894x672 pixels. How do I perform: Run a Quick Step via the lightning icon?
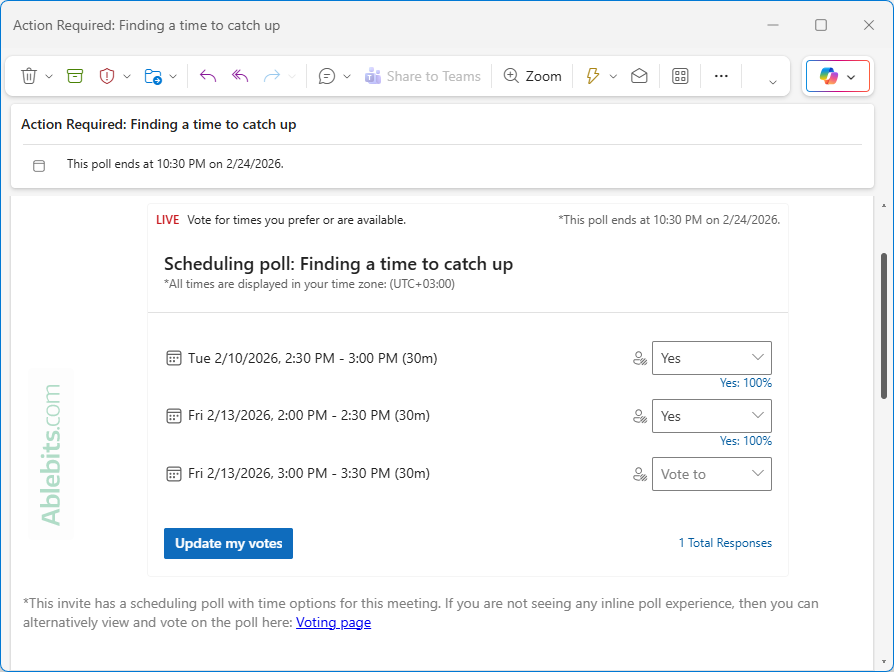(x=593, y=76)
